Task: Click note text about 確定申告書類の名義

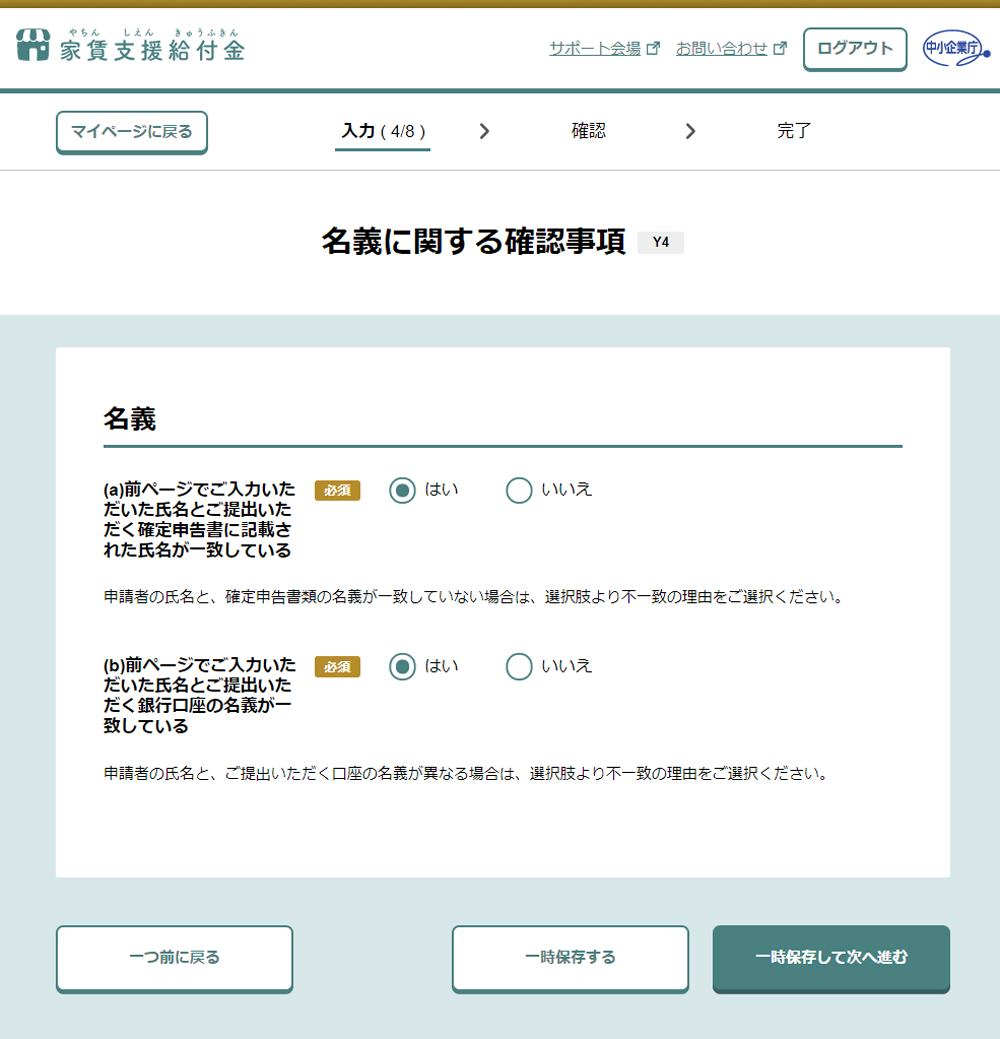Action: click(x=474, y=597)
